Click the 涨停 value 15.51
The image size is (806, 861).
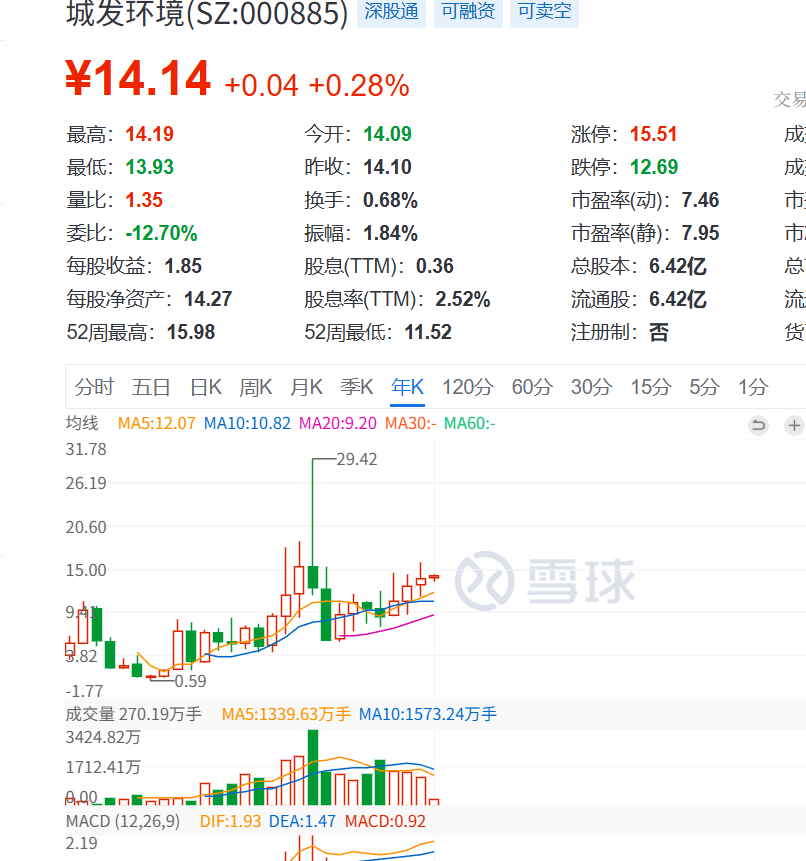point(653,134)
